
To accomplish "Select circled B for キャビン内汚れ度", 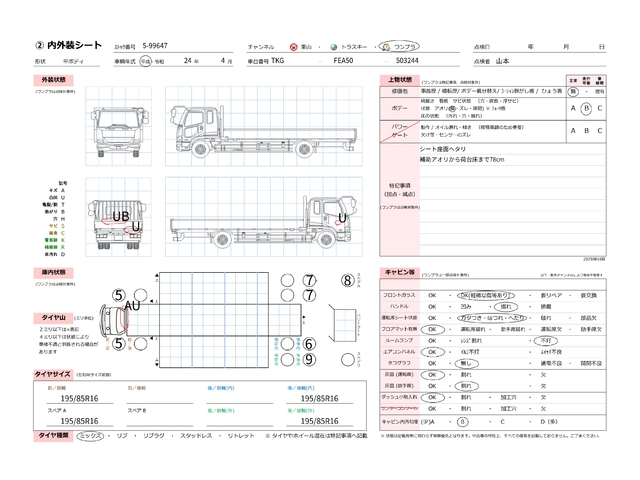I will click(462, 422).
